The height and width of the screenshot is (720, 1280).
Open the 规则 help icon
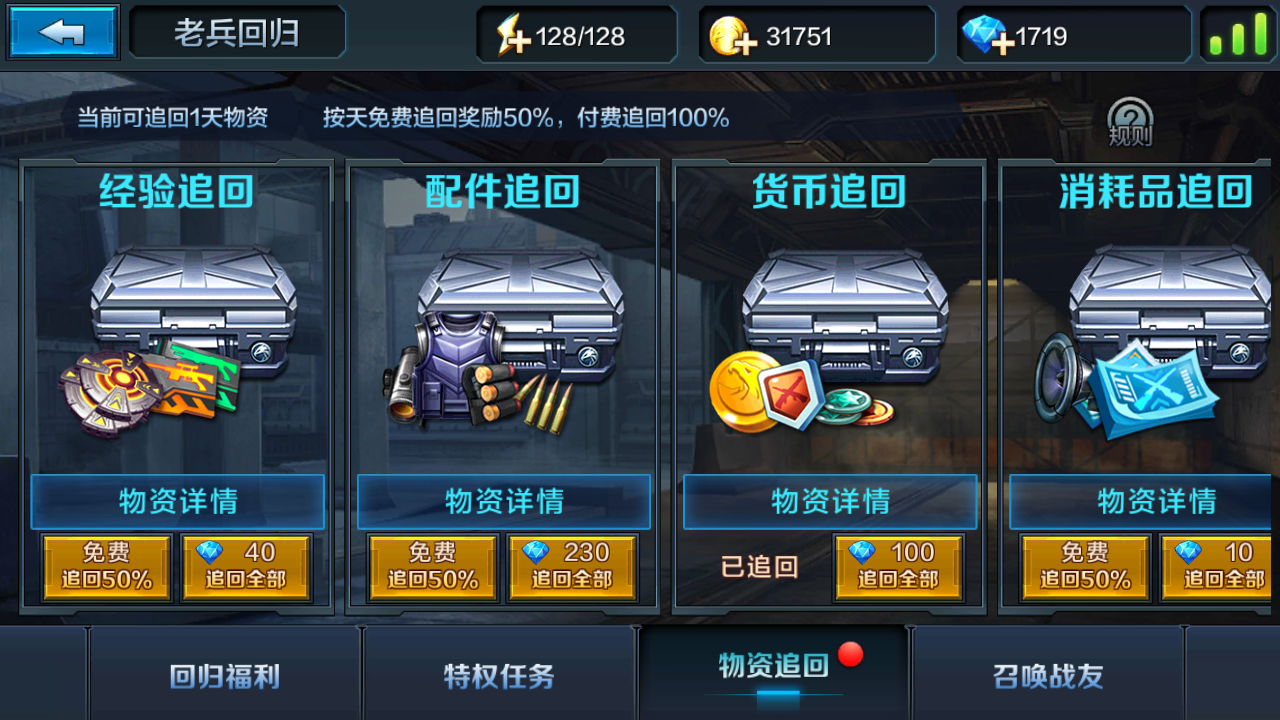coord(1130,123)
